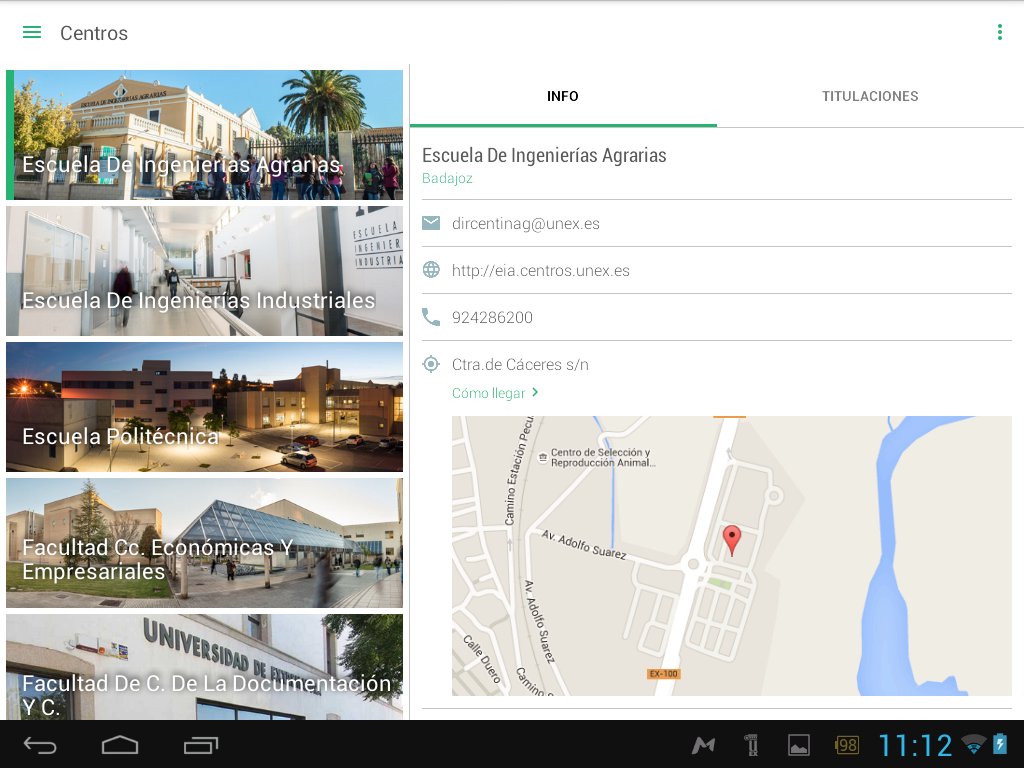
Task: Open the hamburger navigation menu
Action: [x=31, y=33]
